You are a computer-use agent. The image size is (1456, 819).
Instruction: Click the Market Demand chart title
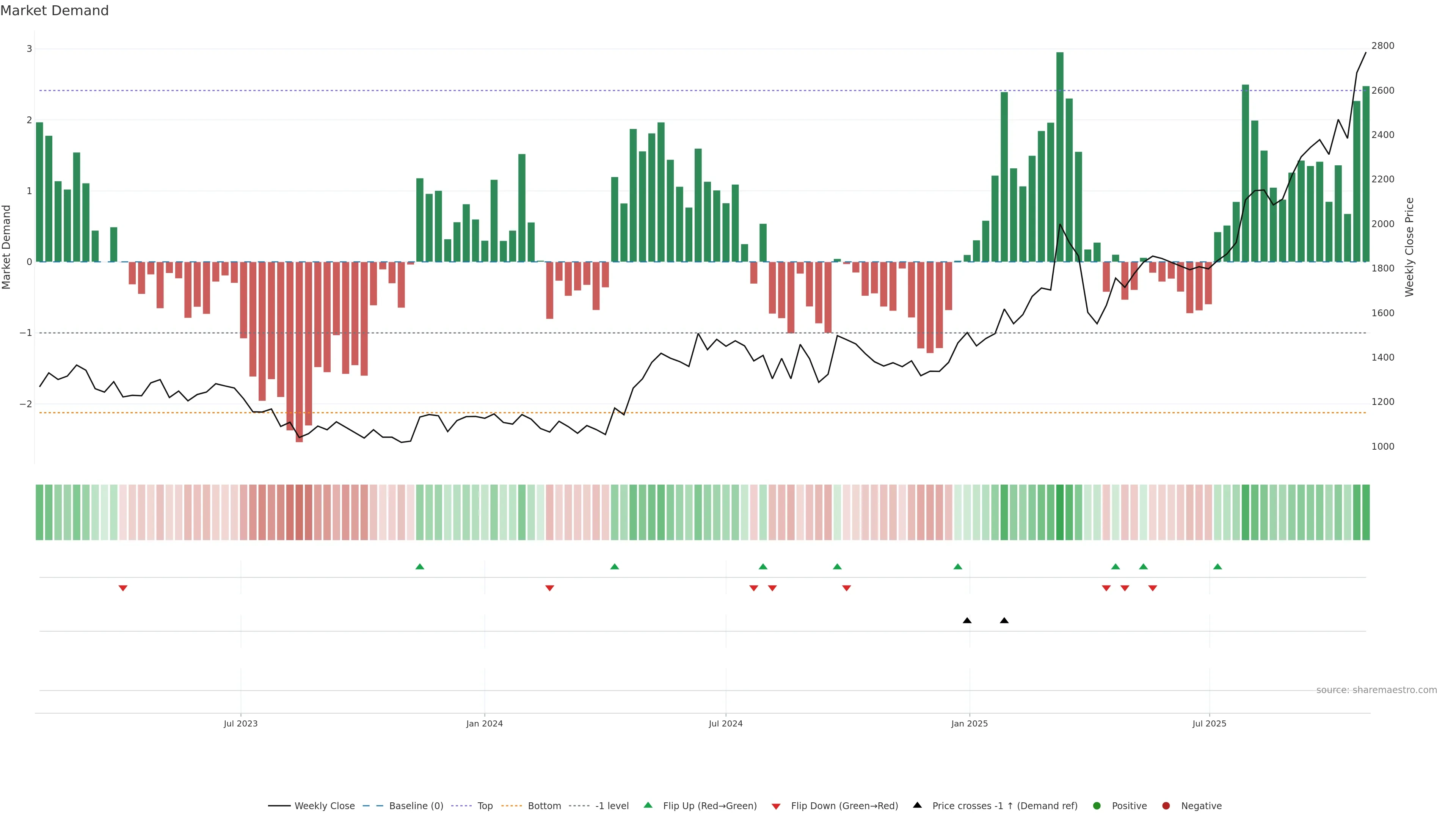coord(54,11)
